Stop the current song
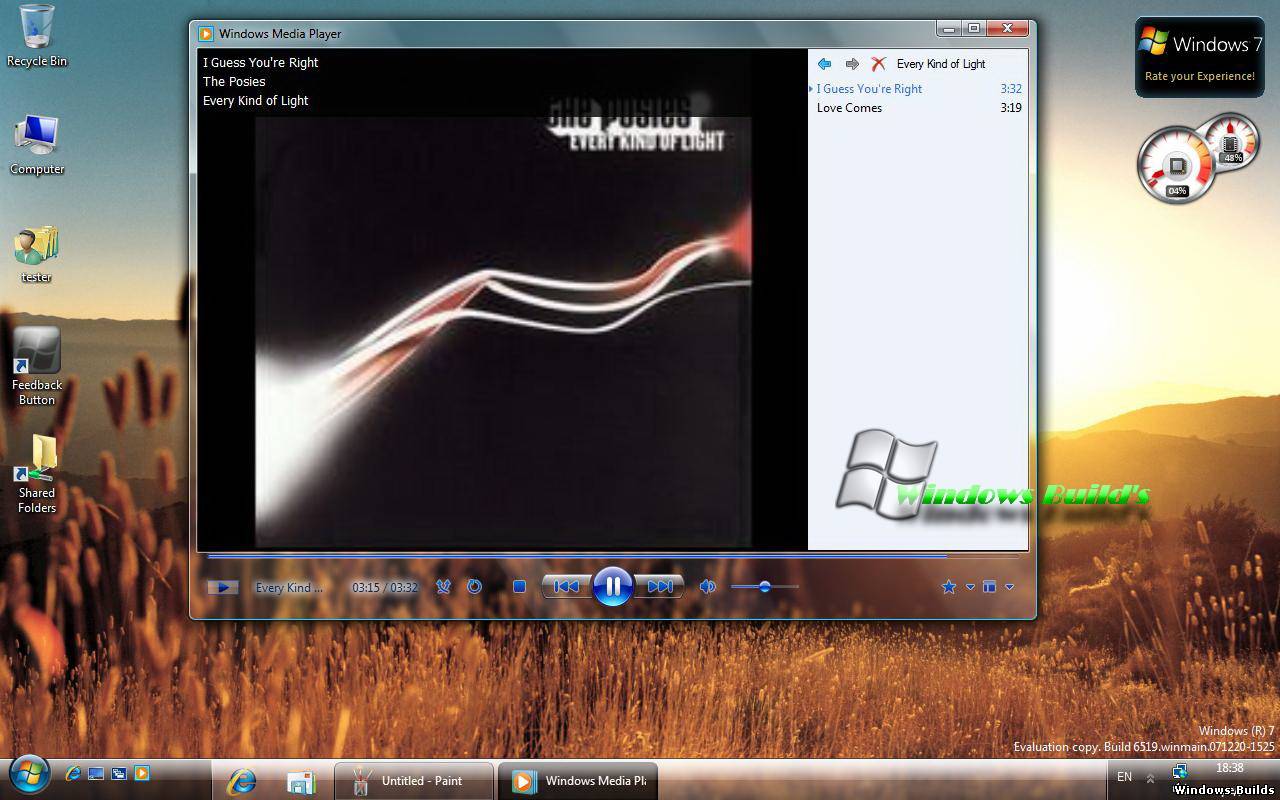 point(519,587)
